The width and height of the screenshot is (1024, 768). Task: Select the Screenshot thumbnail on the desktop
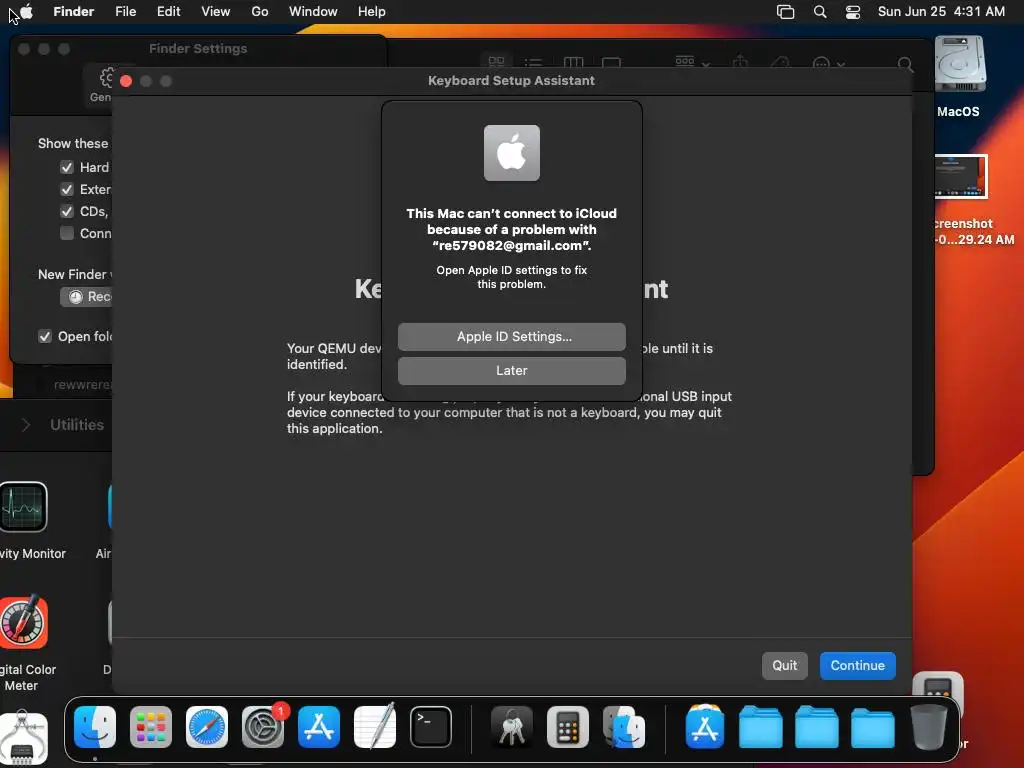960,176
